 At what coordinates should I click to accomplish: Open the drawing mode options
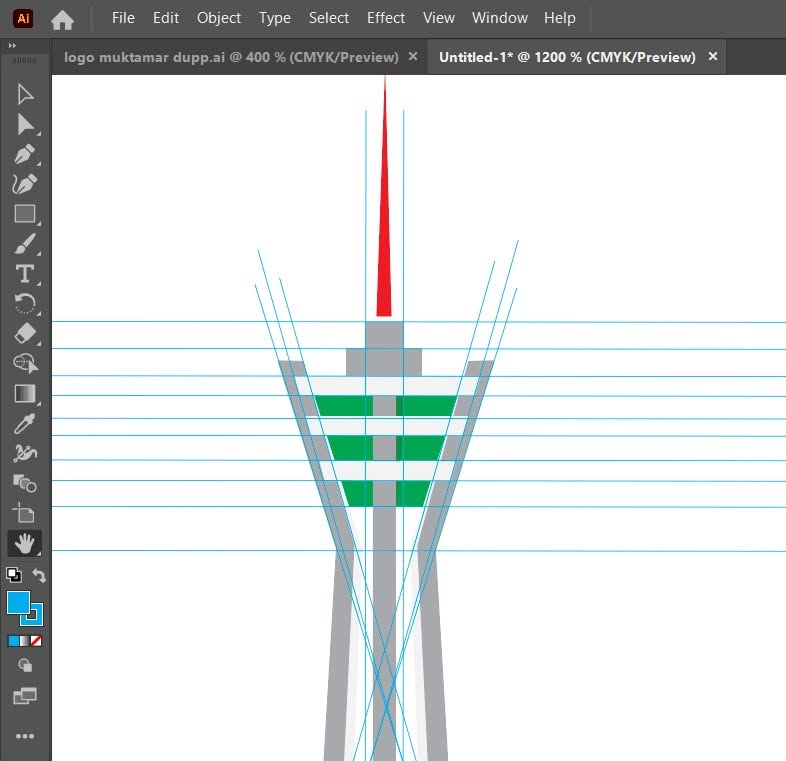pyautogui.click(x=25, y=666)
